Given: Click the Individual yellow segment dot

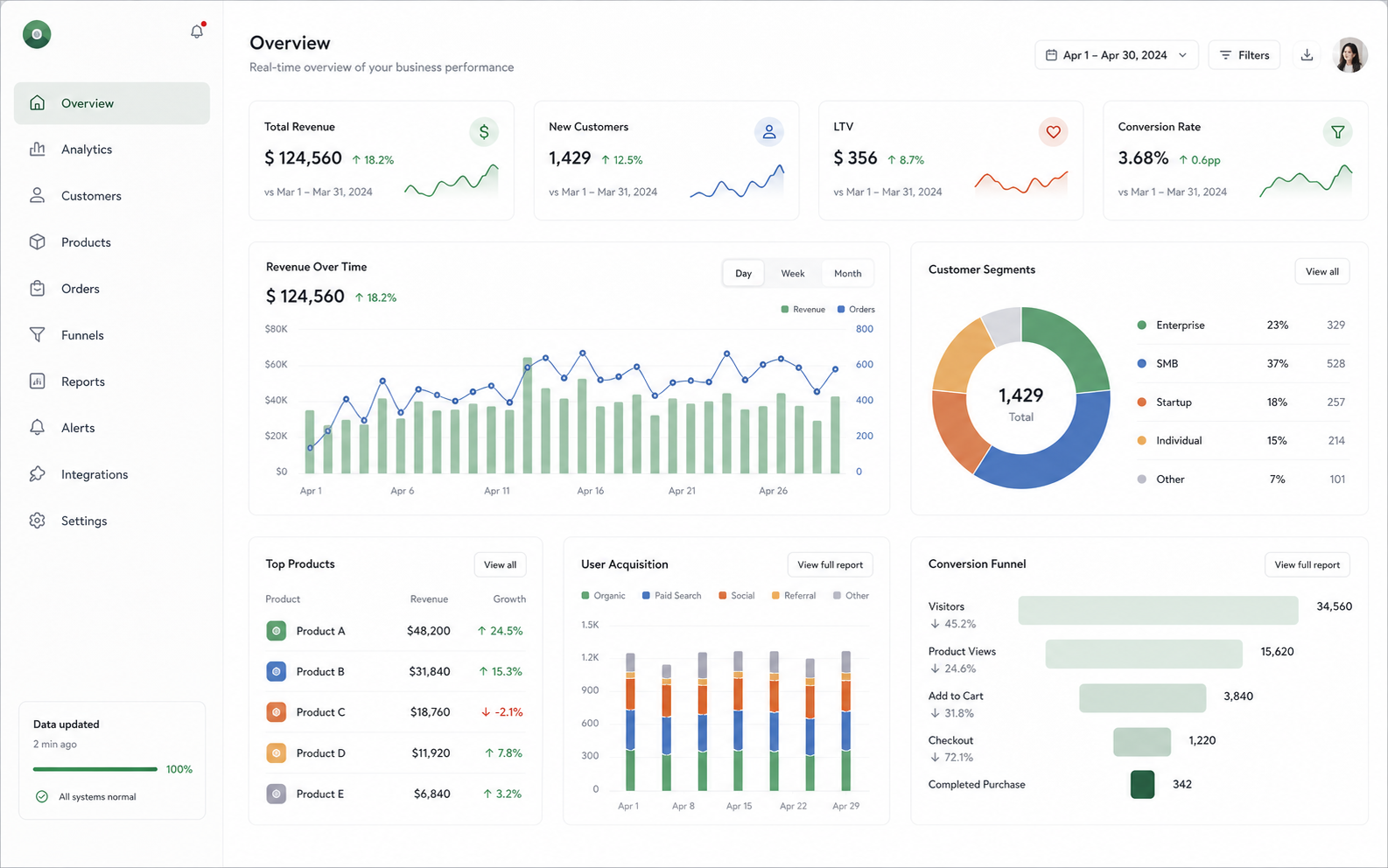Looking at the screenshot, I should tap(1141, 441).
